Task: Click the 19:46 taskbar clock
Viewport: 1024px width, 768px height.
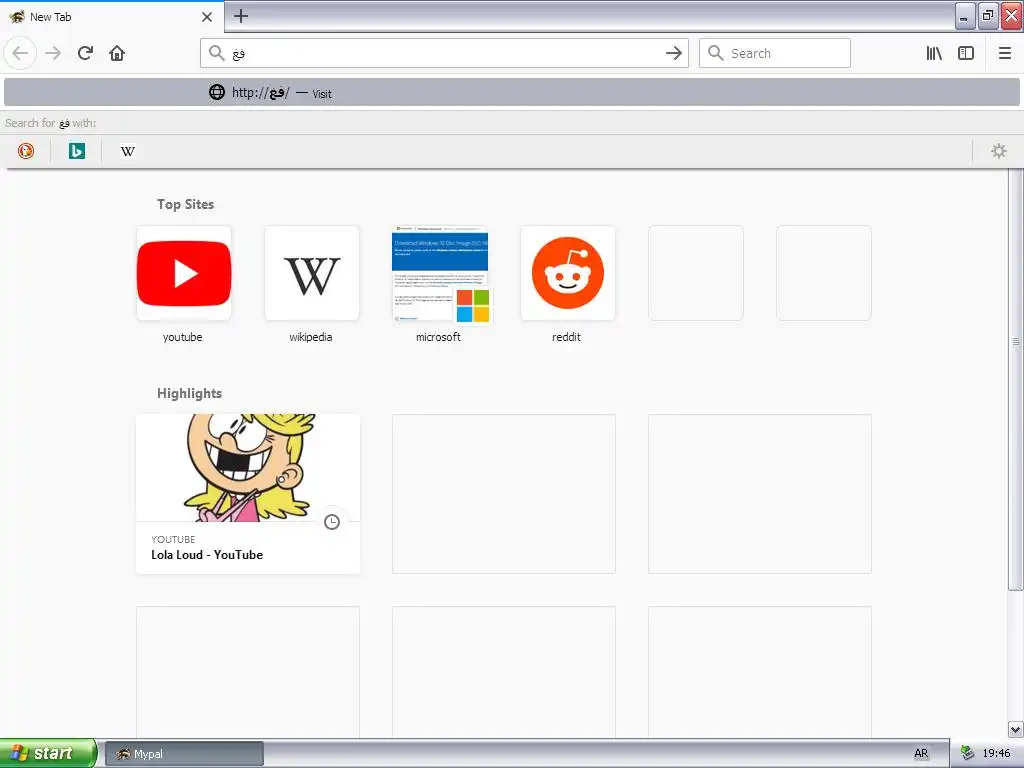Action: click(996, 754)
